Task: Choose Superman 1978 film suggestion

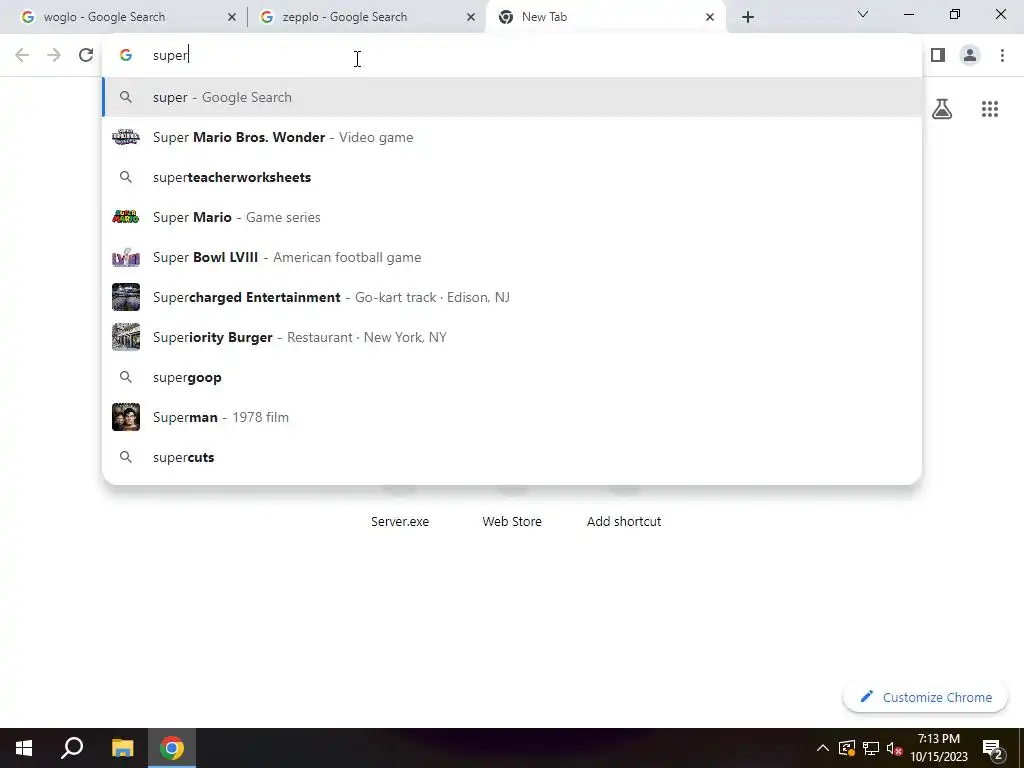Action: pyautogui.click(x=512, y=417)
